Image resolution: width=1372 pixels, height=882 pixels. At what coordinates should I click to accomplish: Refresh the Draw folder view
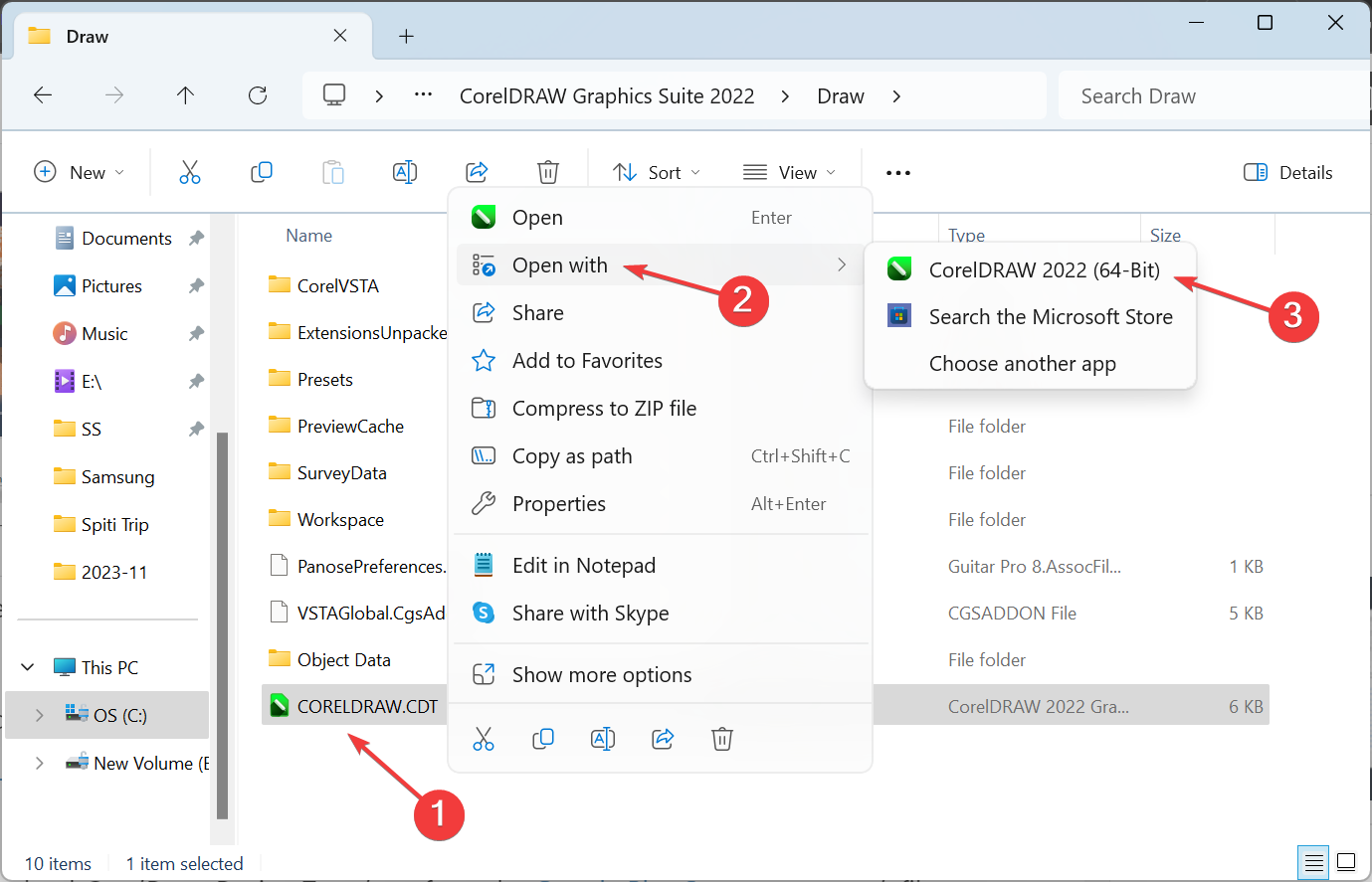point(258,95)
